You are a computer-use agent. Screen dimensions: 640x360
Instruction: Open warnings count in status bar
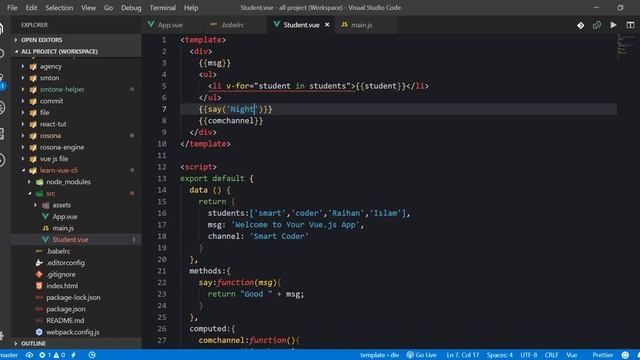point(59,355)
